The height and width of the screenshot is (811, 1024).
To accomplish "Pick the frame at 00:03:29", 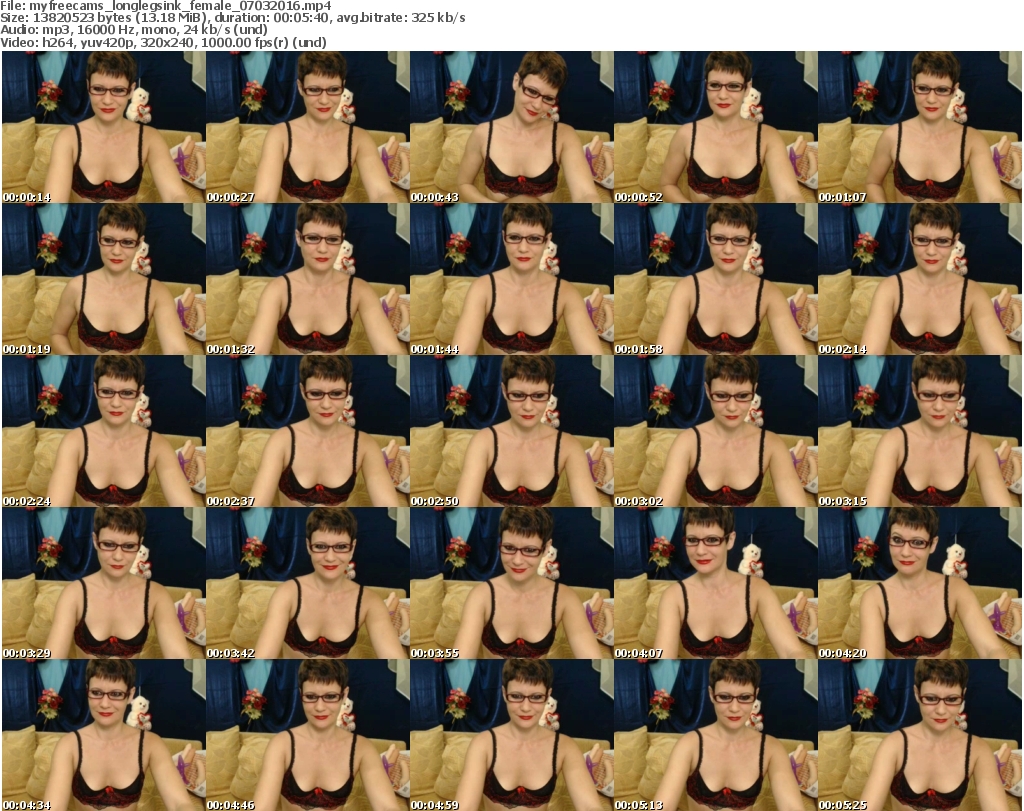I will pyautogui.click(x=104, y=583).
